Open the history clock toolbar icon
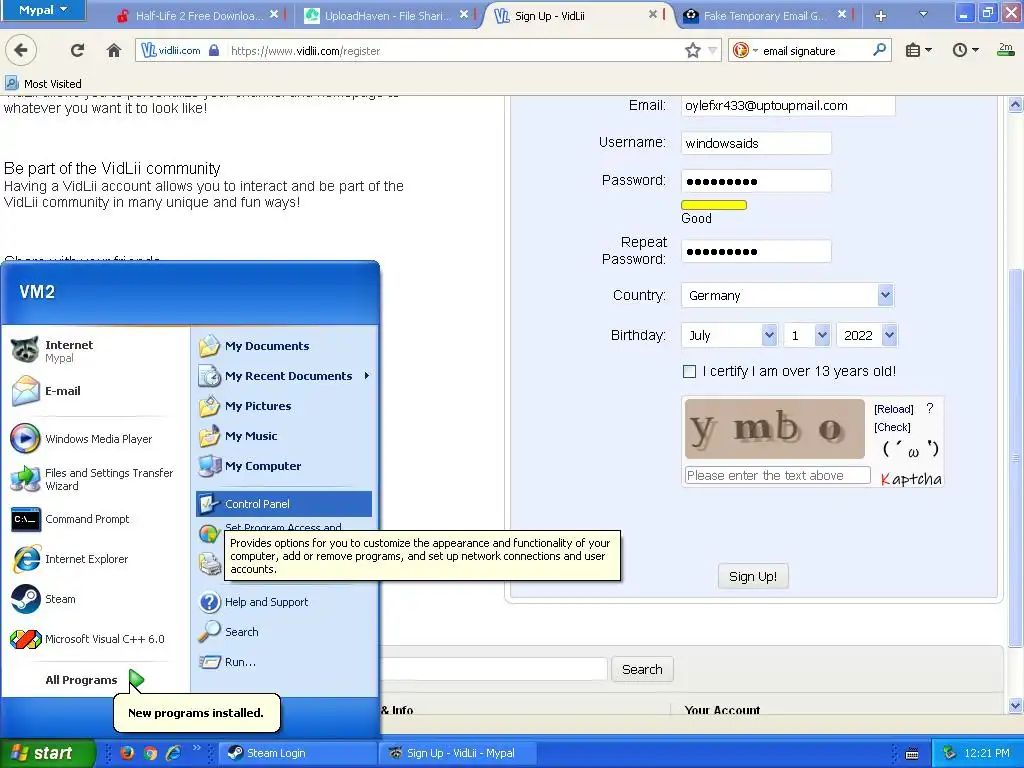Image resolution: width=1024 pixels, height=768 pixels. (x=965, y=50)
